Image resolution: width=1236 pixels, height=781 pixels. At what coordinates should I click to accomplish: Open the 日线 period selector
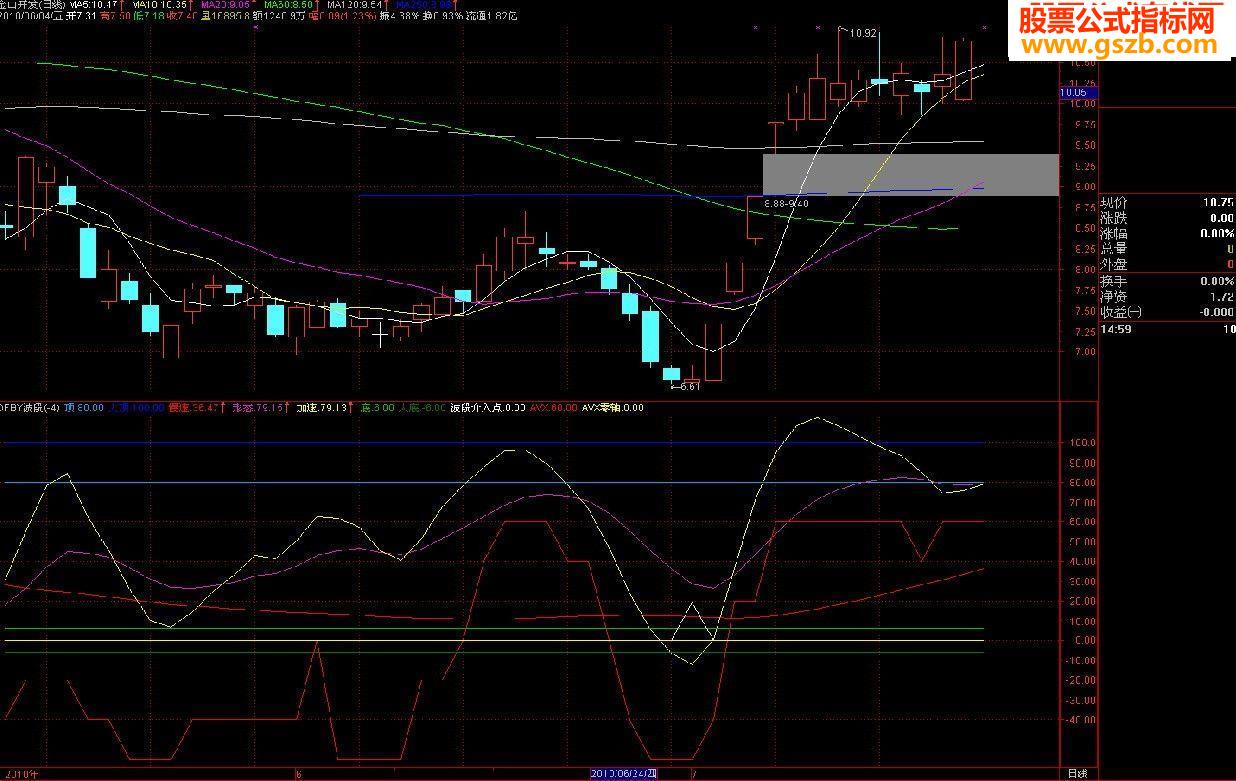(1077, 774)
